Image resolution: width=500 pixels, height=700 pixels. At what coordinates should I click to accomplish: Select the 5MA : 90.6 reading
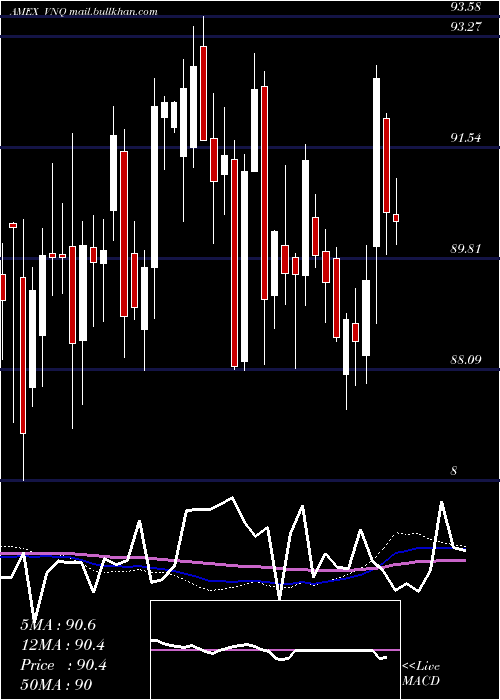(x=58, y=625)
